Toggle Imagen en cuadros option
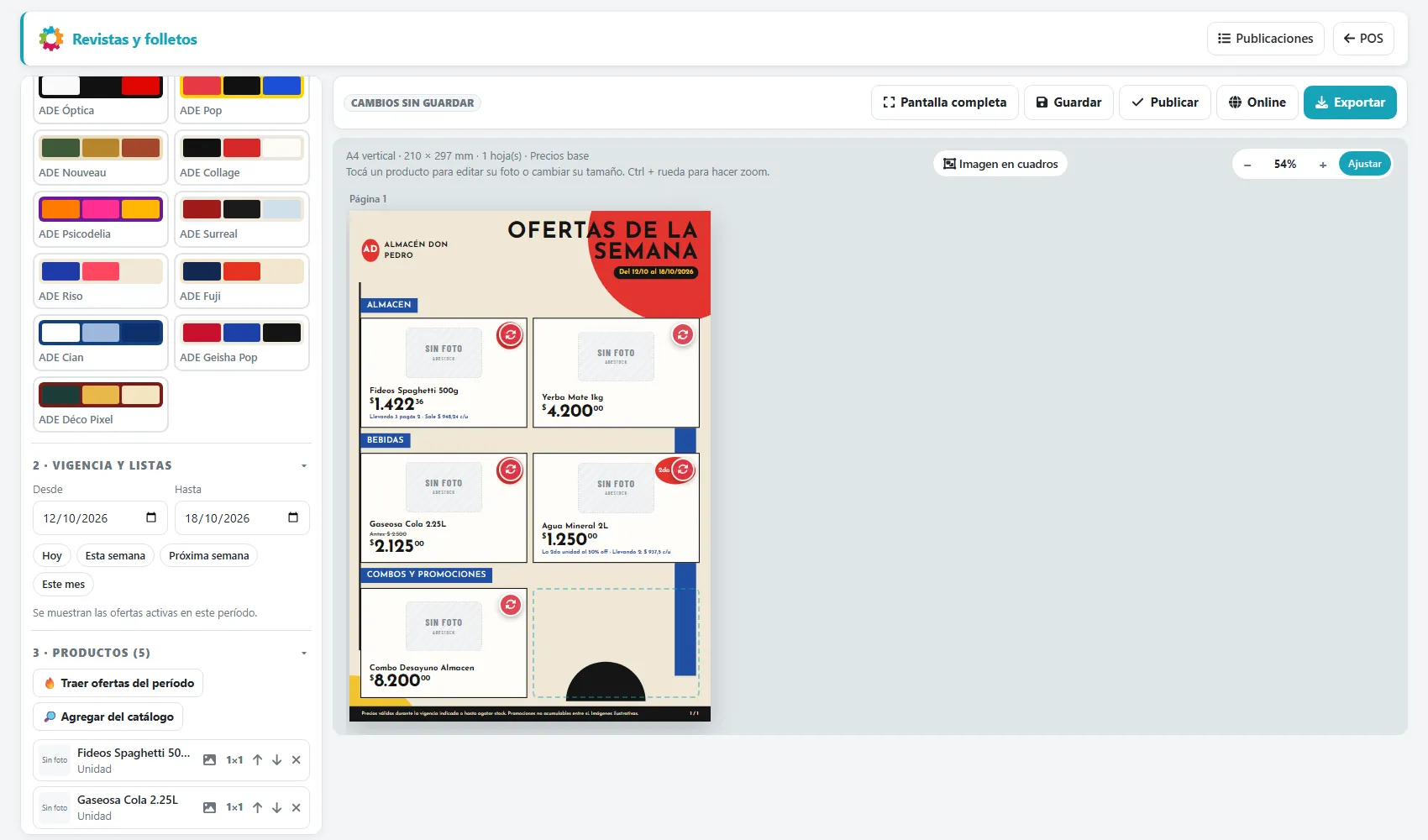The height and width of the screenshot is (840, 1428). (1000, 164)
